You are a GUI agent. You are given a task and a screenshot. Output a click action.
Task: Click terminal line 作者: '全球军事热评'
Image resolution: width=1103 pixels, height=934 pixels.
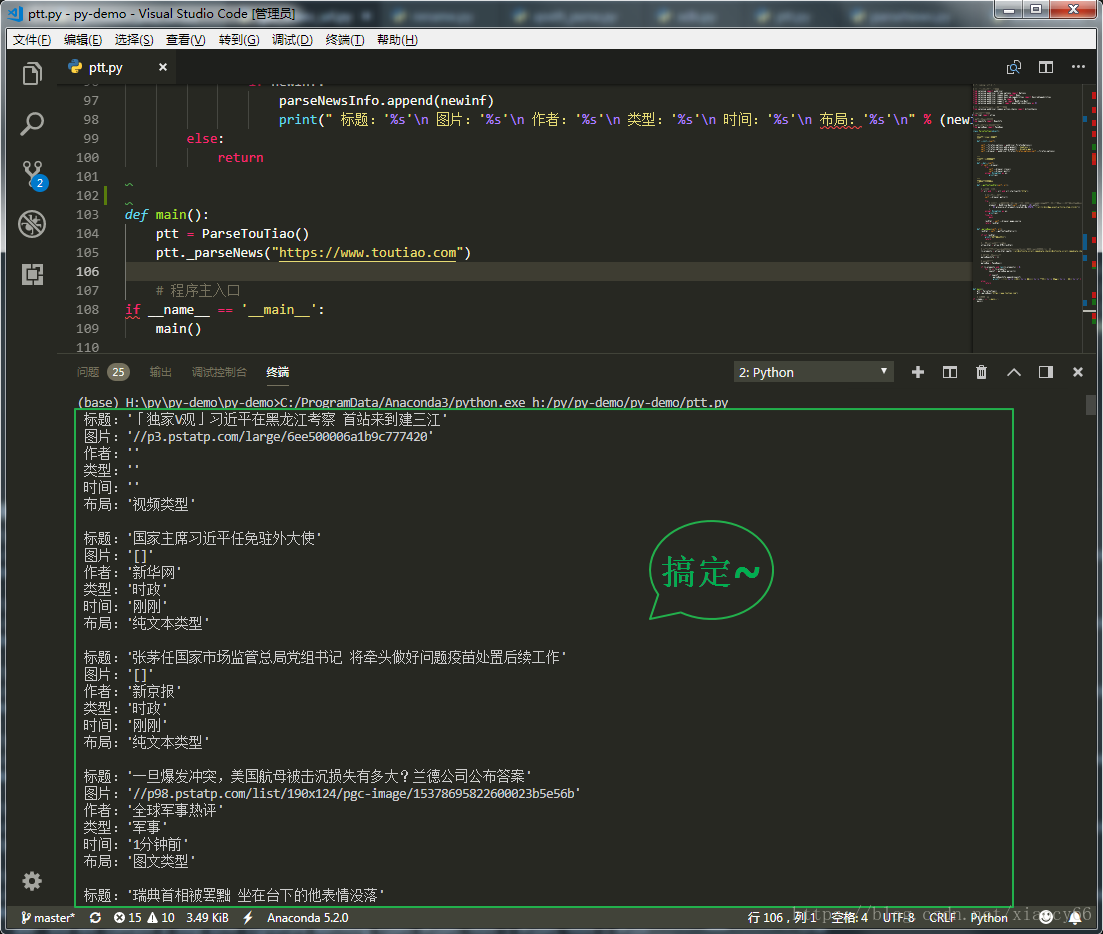[153, 810]
